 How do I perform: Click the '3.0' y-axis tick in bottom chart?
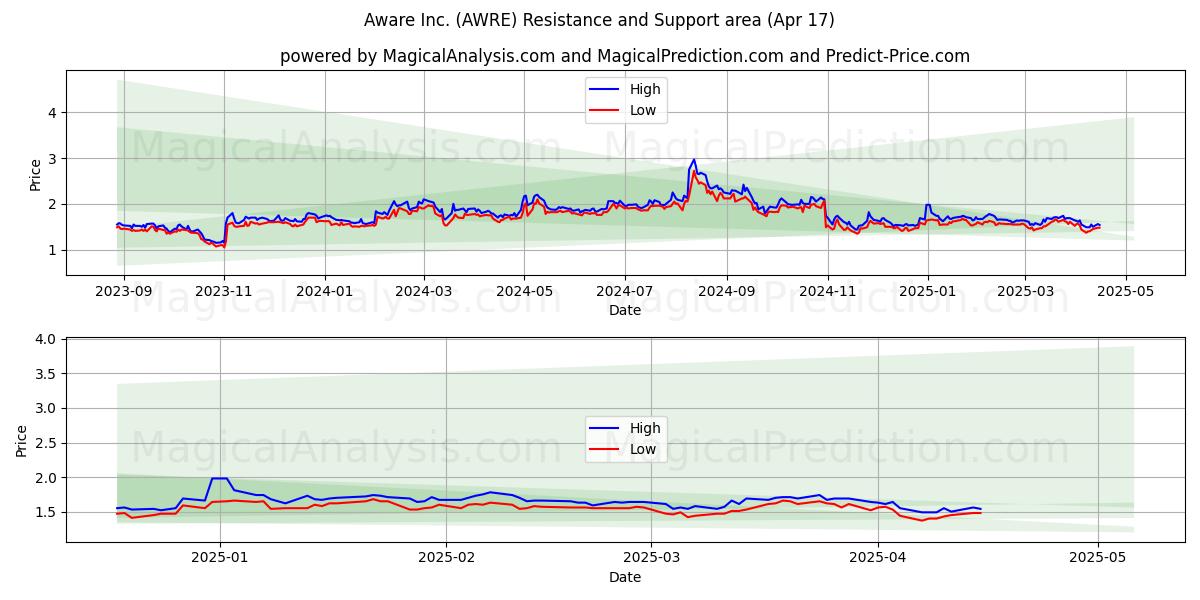pyautogui.click(x=48, y=409)
